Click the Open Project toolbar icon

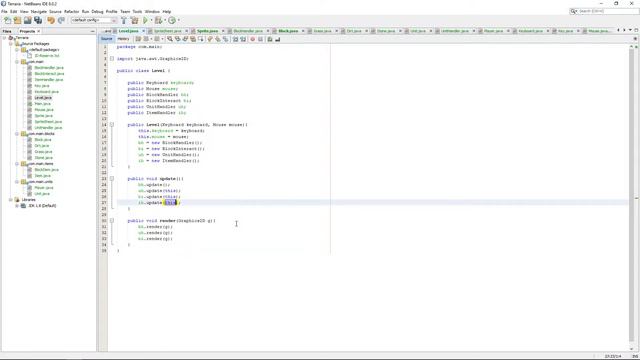click(28, 20)
